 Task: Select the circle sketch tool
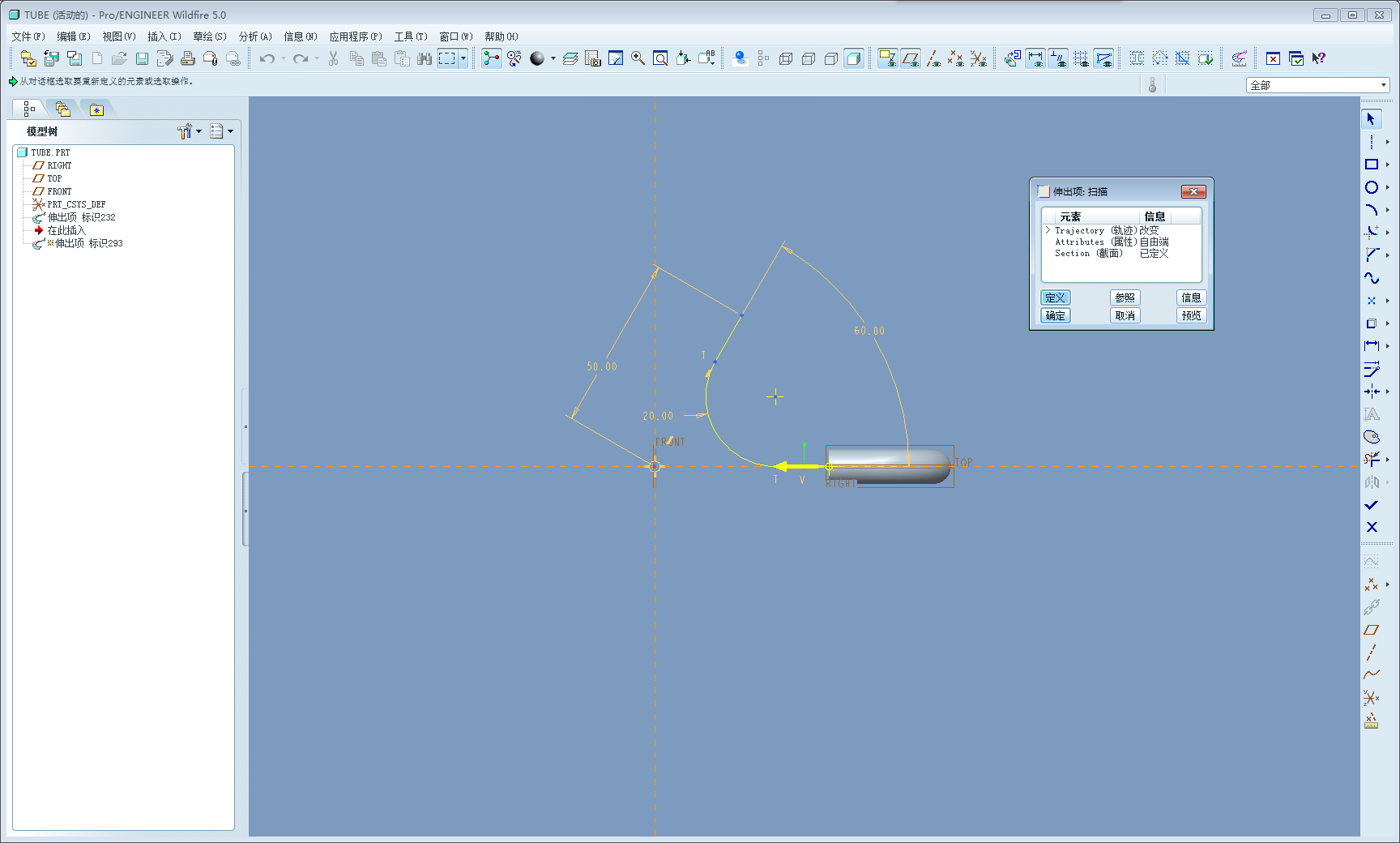(1371, 187)
